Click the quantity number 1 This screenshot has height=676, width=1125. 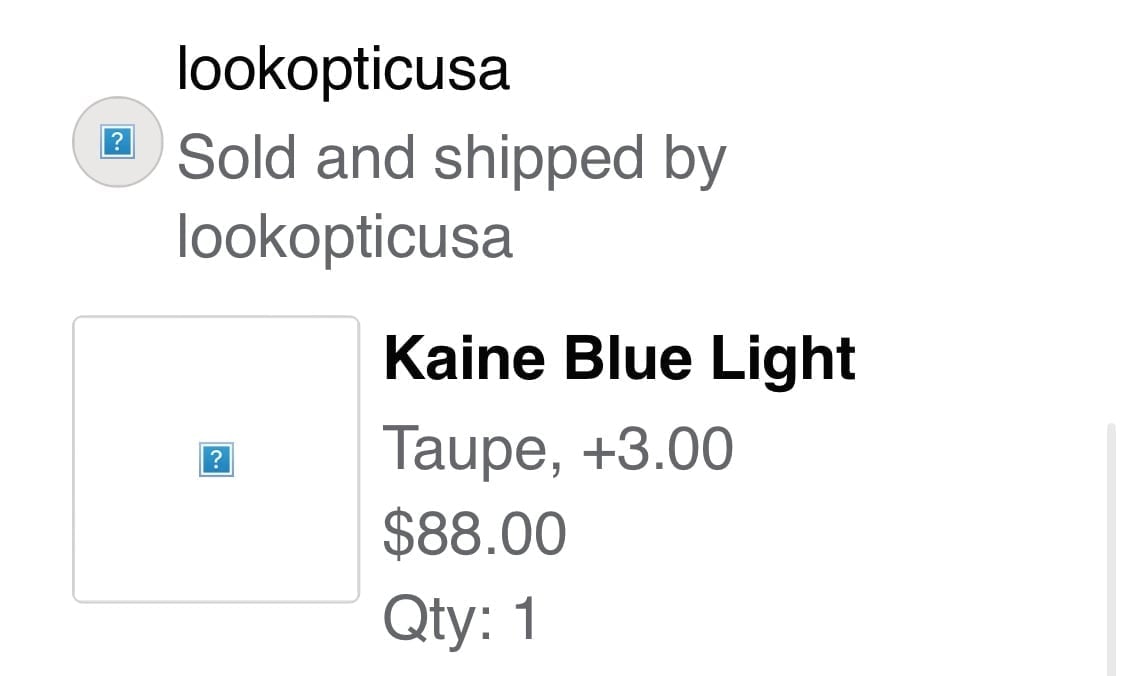(x=526, y=617)
